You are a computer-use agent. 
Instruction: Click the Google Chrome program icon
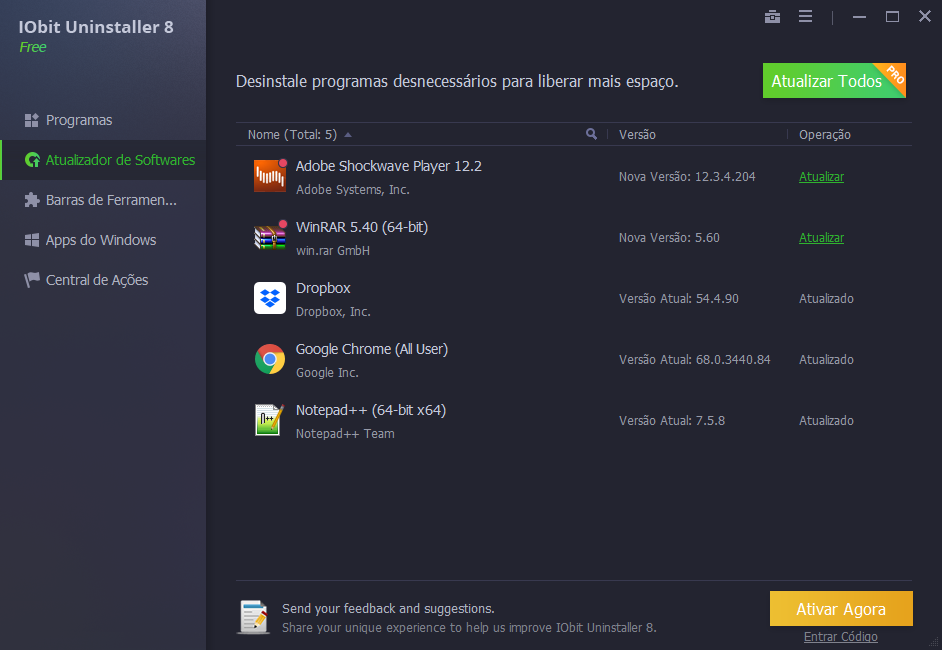tap(270, 359)
